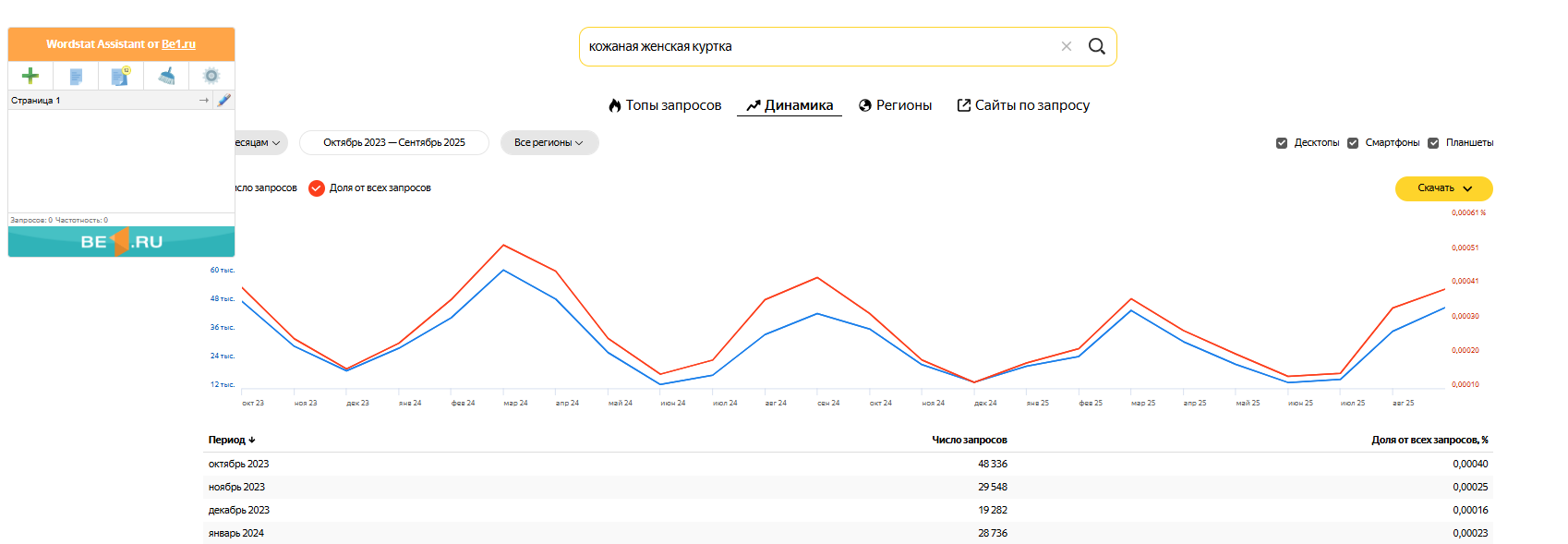
Task: Click the pencil edit icon beside Страница 1
Action: 223,100
